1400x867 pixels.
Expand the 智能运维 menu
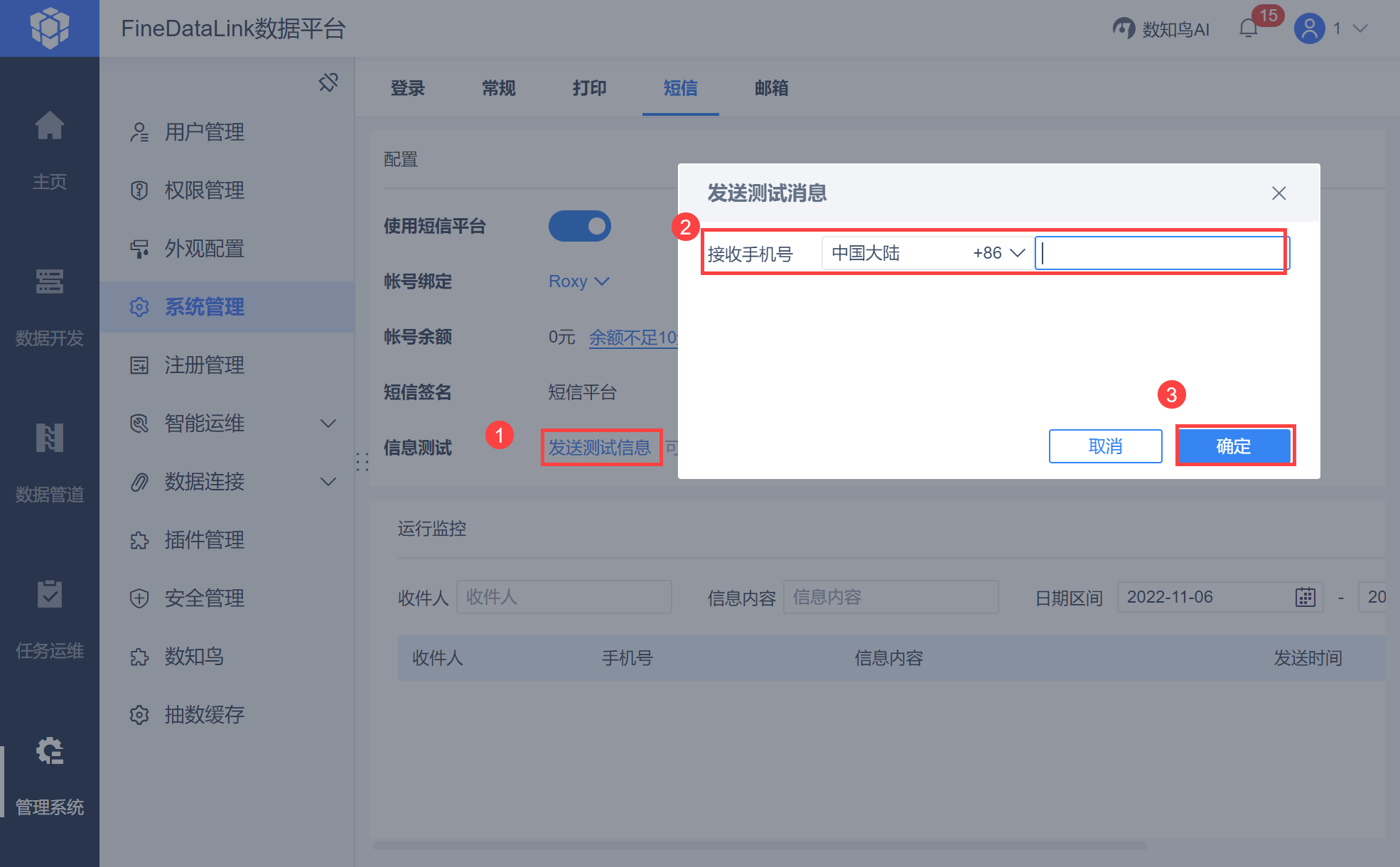(x=328, y=424)
